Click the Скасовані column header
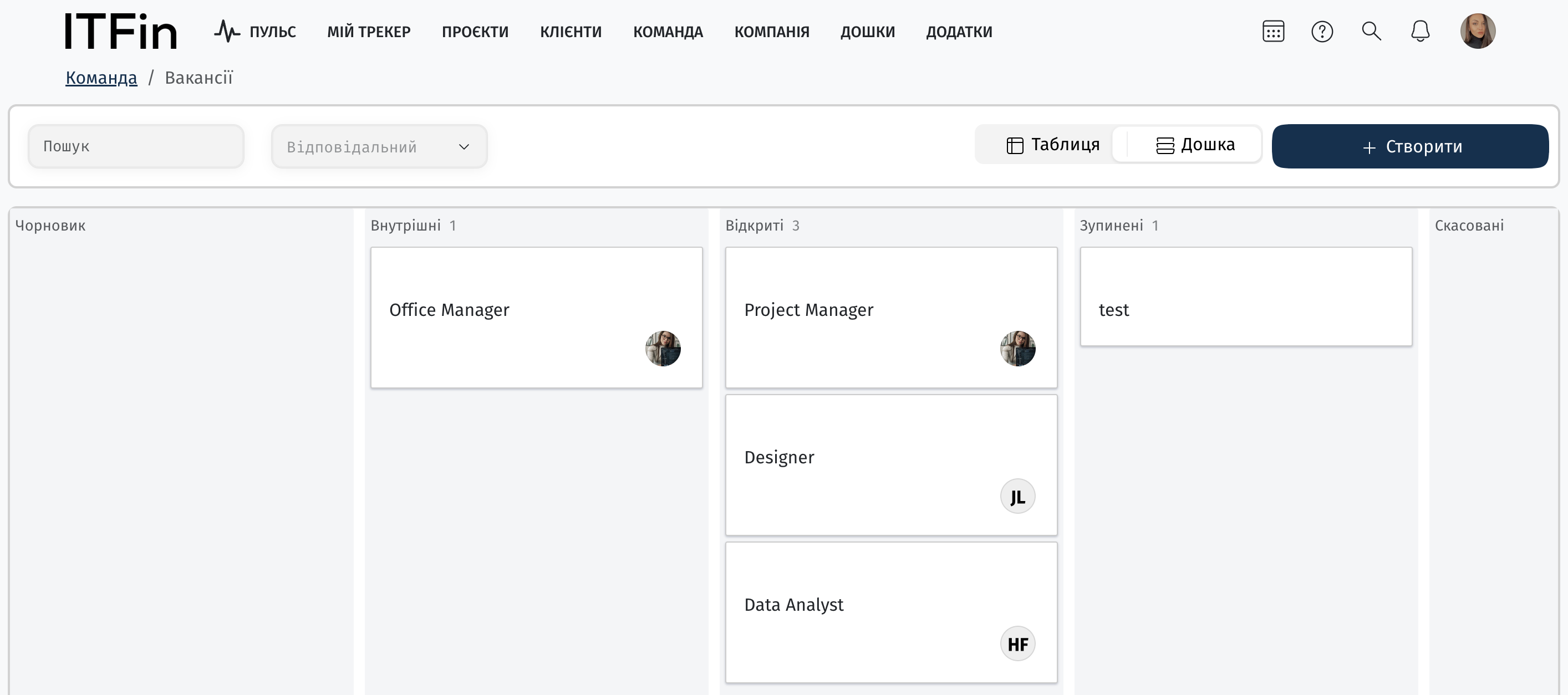The width and height of the screenshot is (1568, 695). [1469, 226]
